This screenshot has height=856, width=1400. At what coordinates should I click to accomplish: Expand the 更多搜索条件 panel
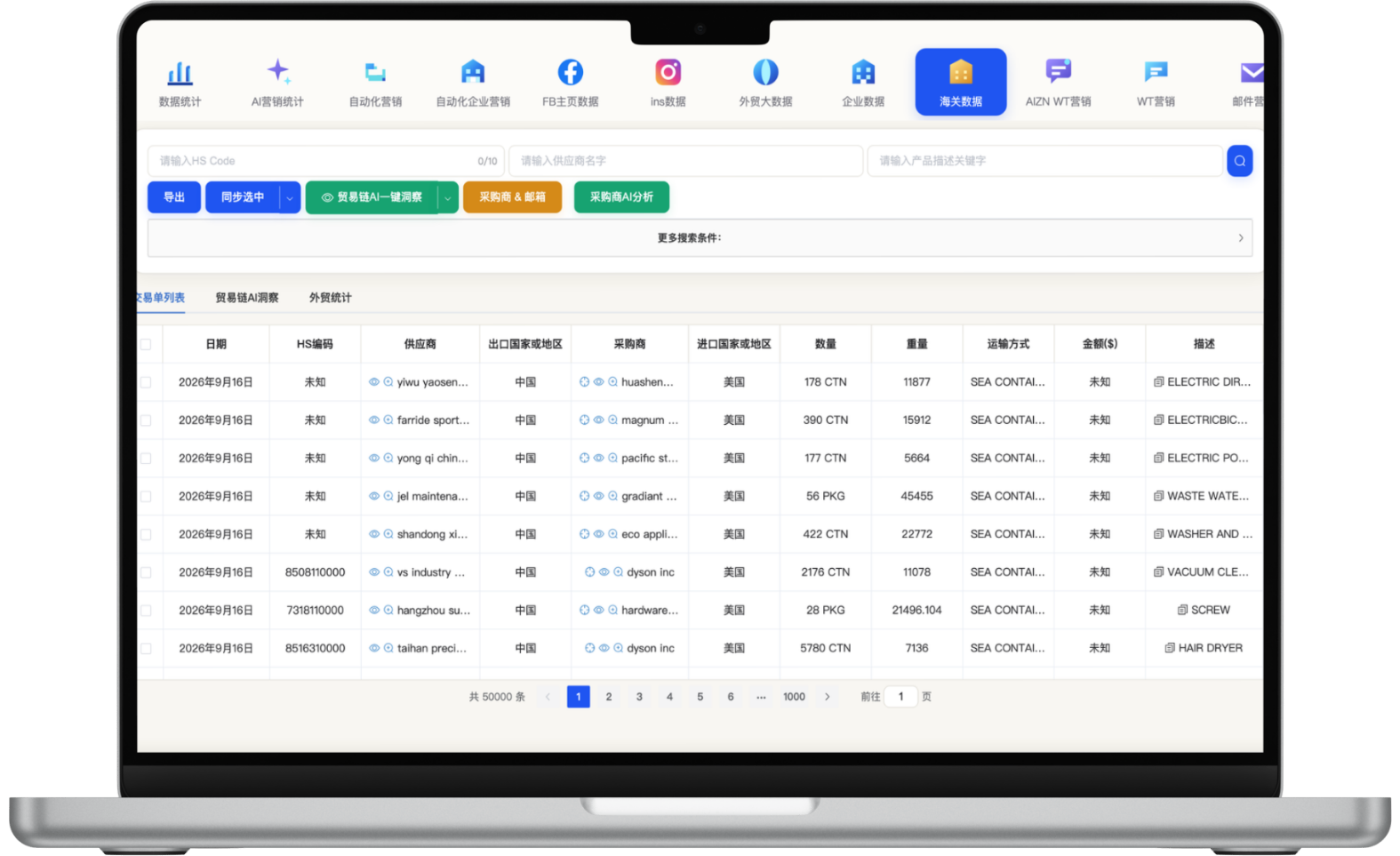(x=700, y=238)
